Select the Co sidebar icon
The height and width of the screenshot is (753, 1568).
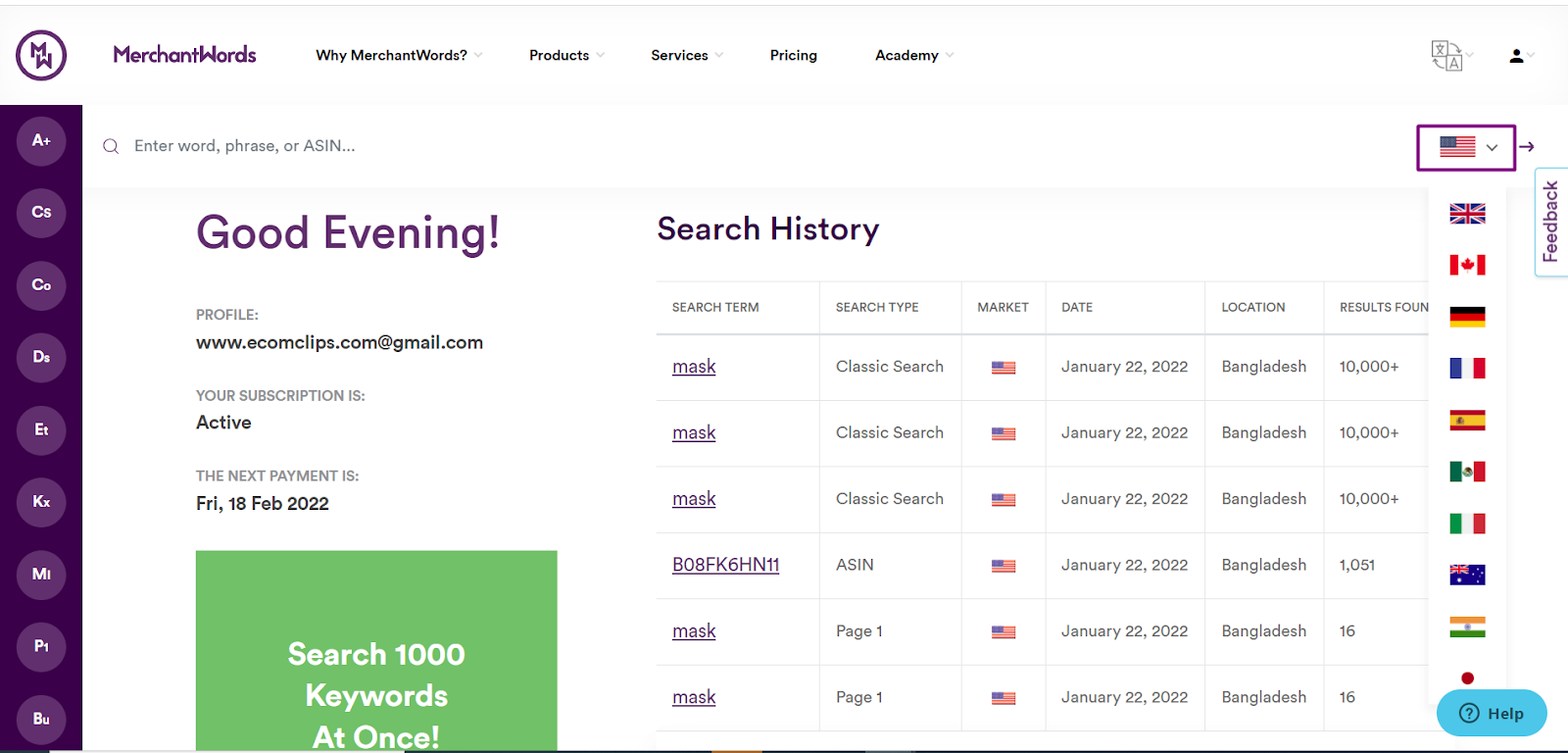click(x=41, y=285)
